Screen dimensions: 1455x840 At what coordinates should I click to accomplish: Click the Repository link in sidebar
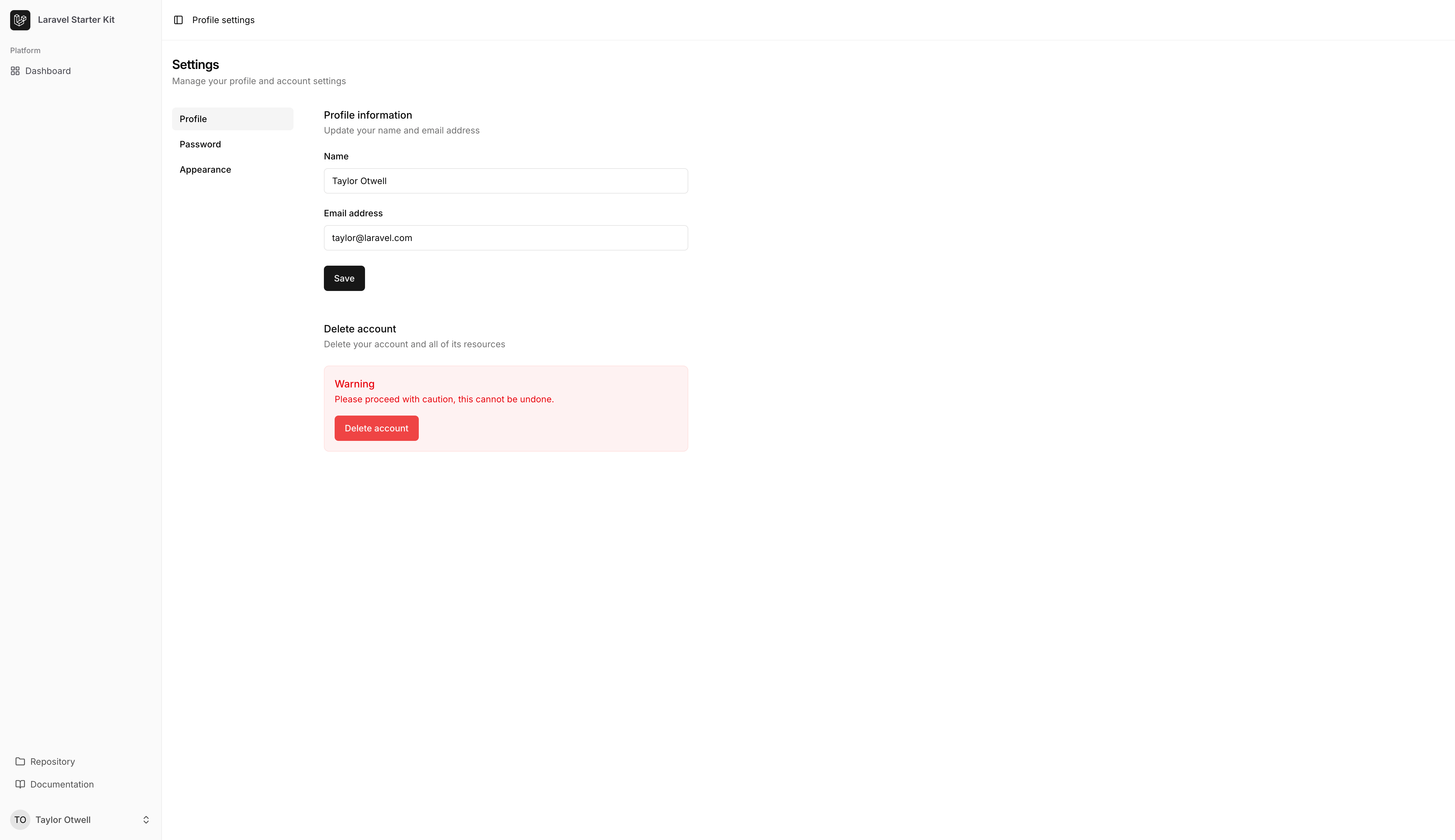pos(52,761)
